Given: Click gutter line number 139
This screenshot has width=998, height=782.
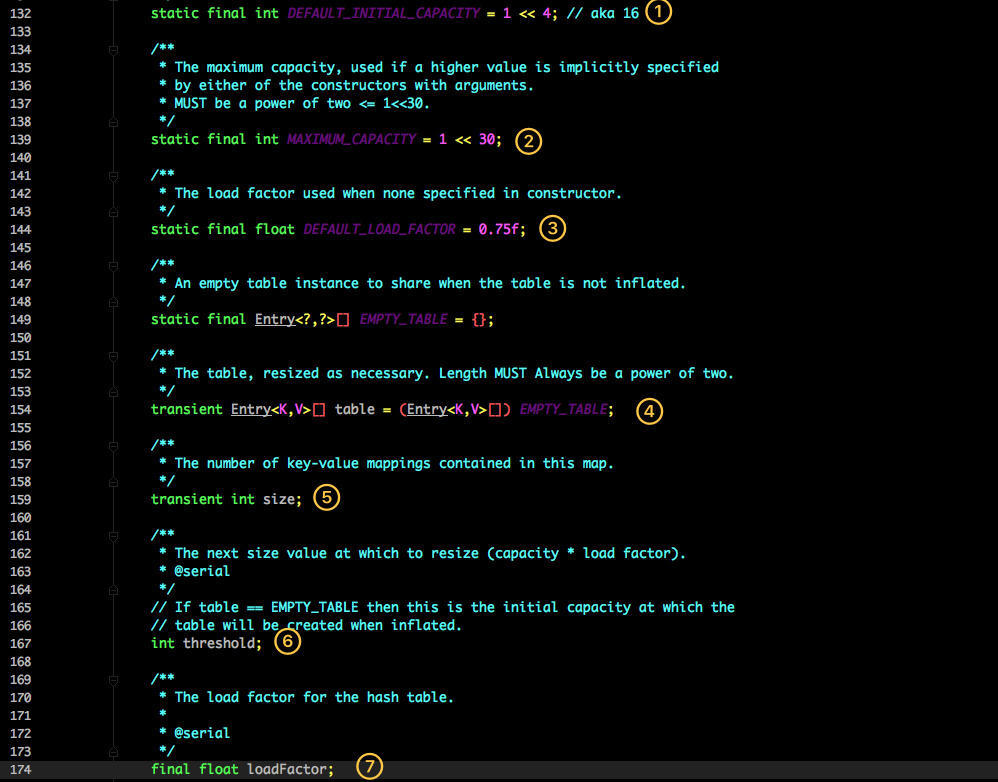Looking at the screenshot, I should pyautogui.click(x=20, y=139).
